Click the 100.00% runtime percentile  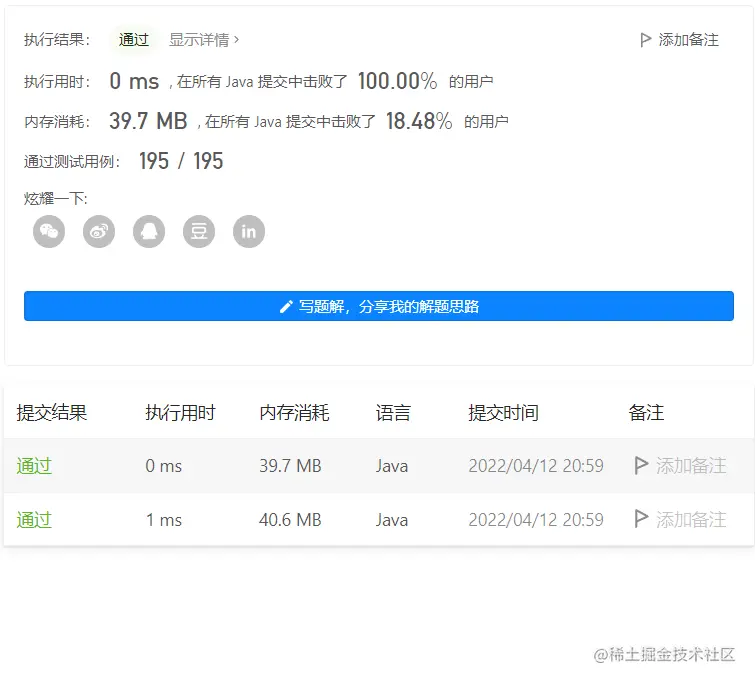[398, 81]
